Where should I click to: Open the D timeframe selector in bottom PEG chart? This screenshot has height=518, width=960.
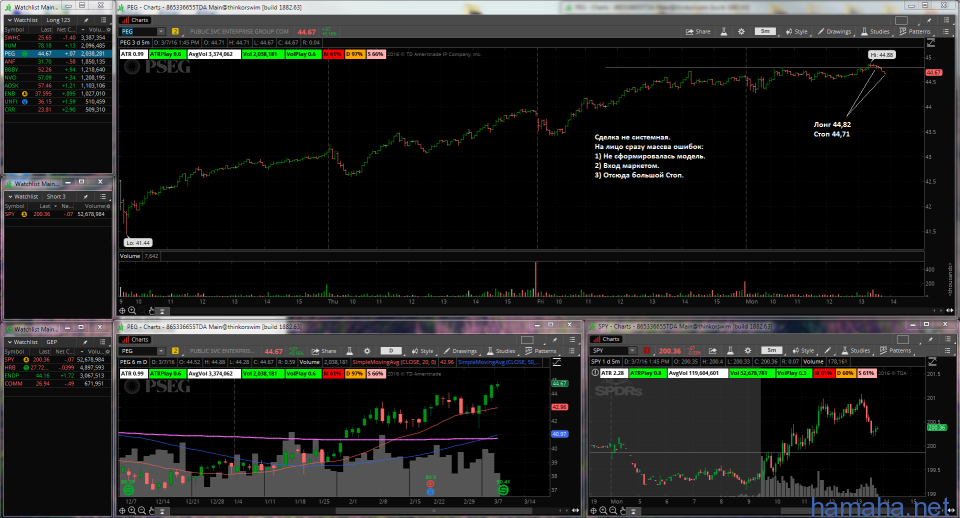391,351
